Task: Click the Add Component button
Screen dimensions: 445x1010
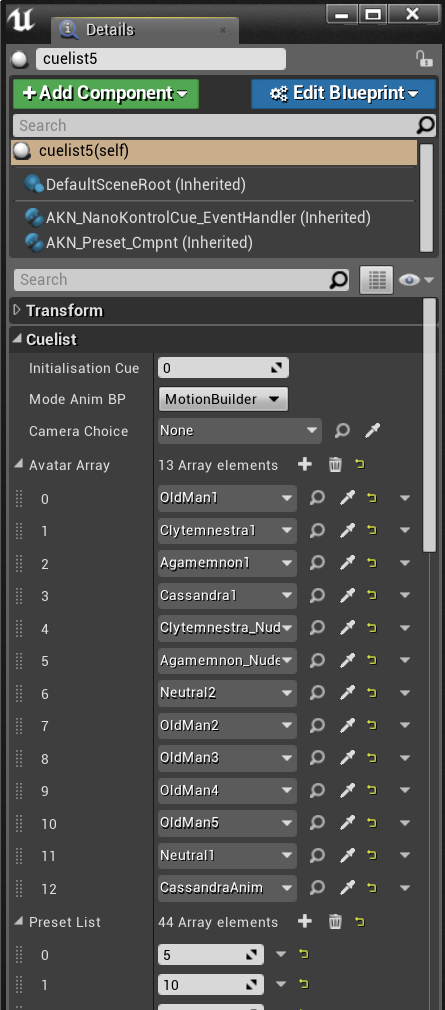Action: [106, 93]
